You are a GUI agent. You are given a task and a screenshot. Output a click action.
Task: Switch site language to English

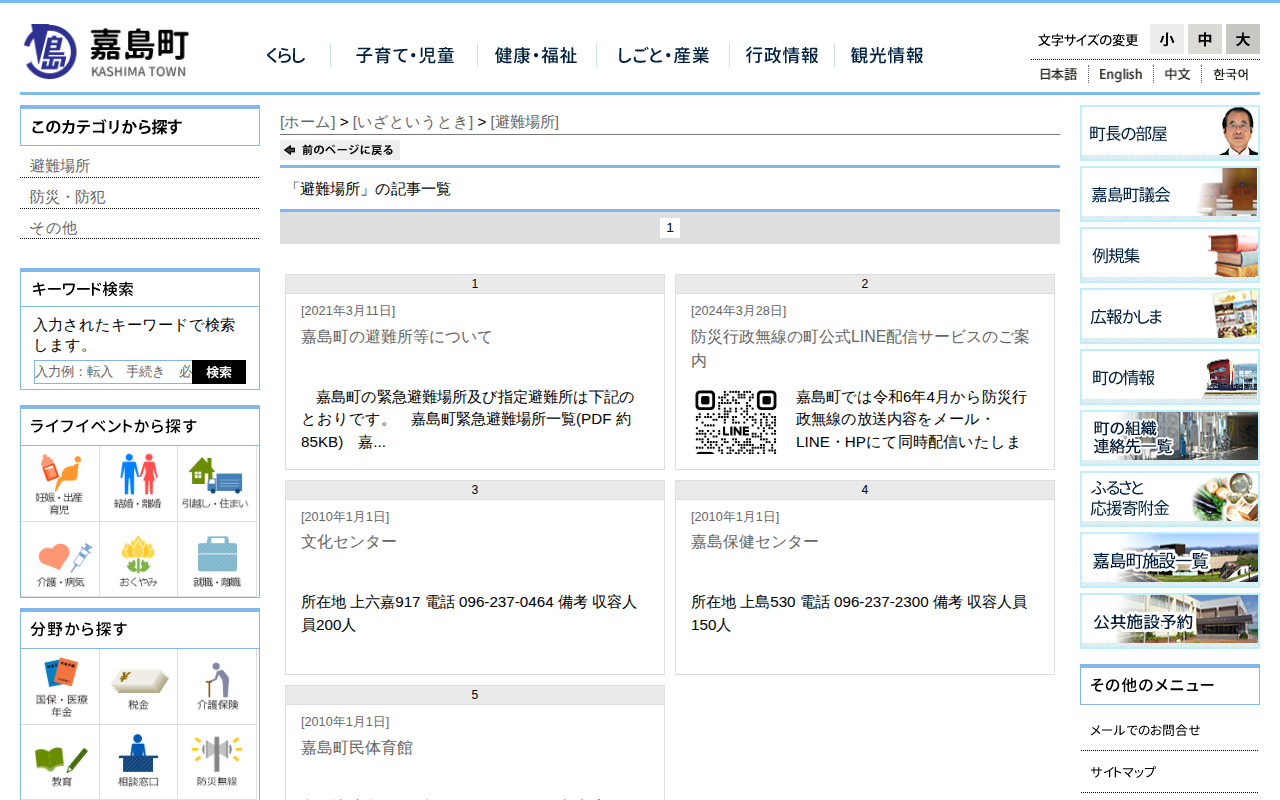click(1120, 74)
